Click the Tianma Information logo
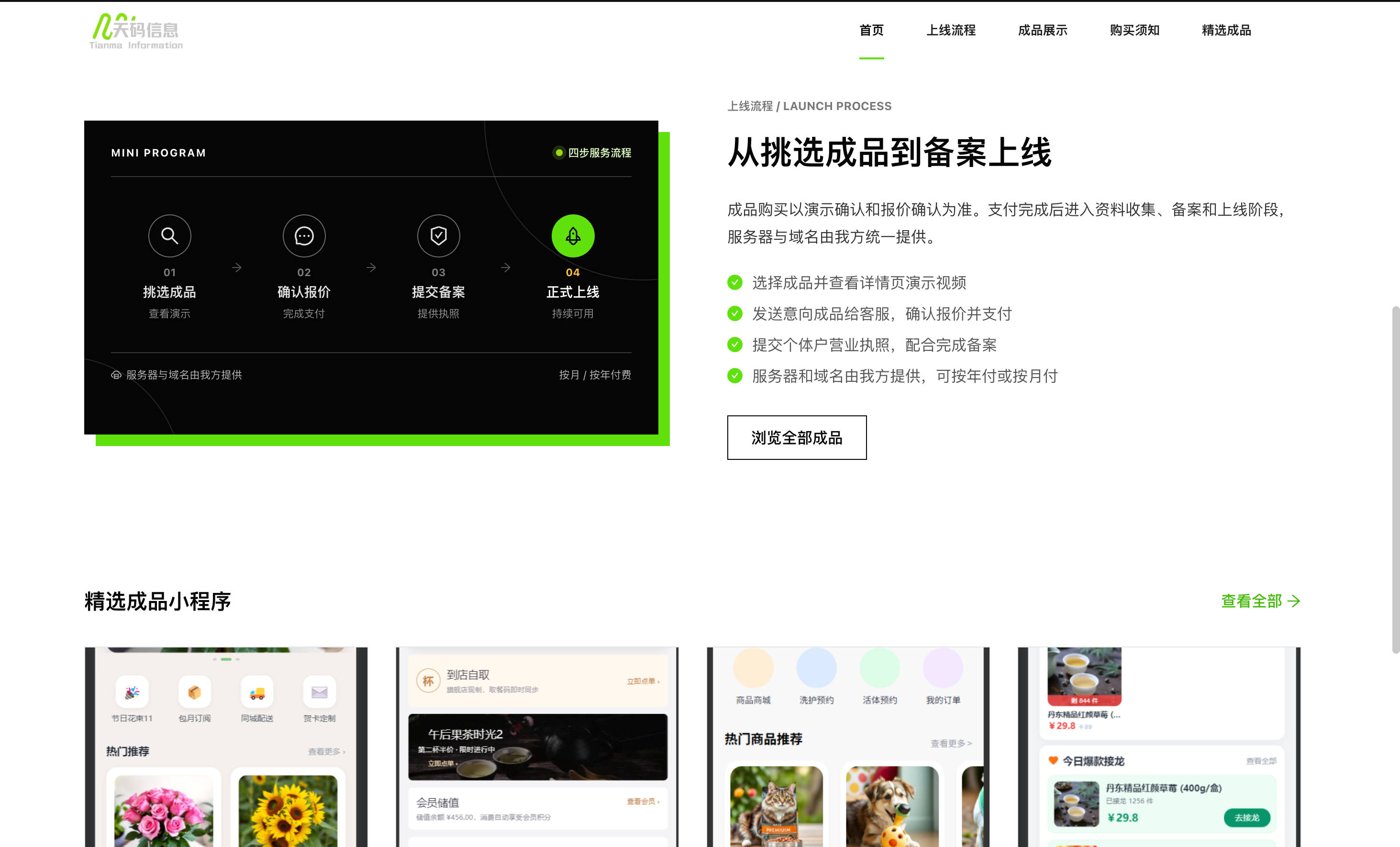Viewport: 1400px width, 847px height. [136, 31]
